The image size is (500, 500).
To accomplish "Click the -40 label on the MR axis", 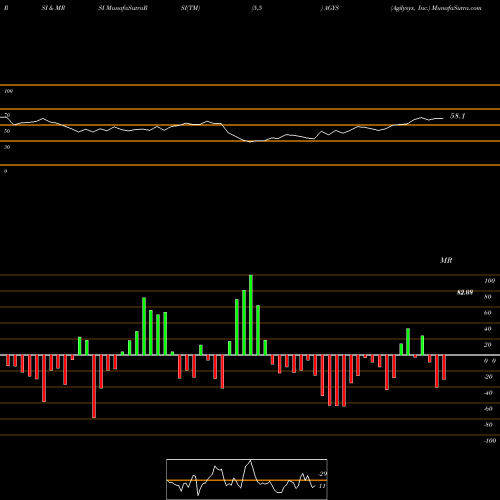I will pos(488,393).
